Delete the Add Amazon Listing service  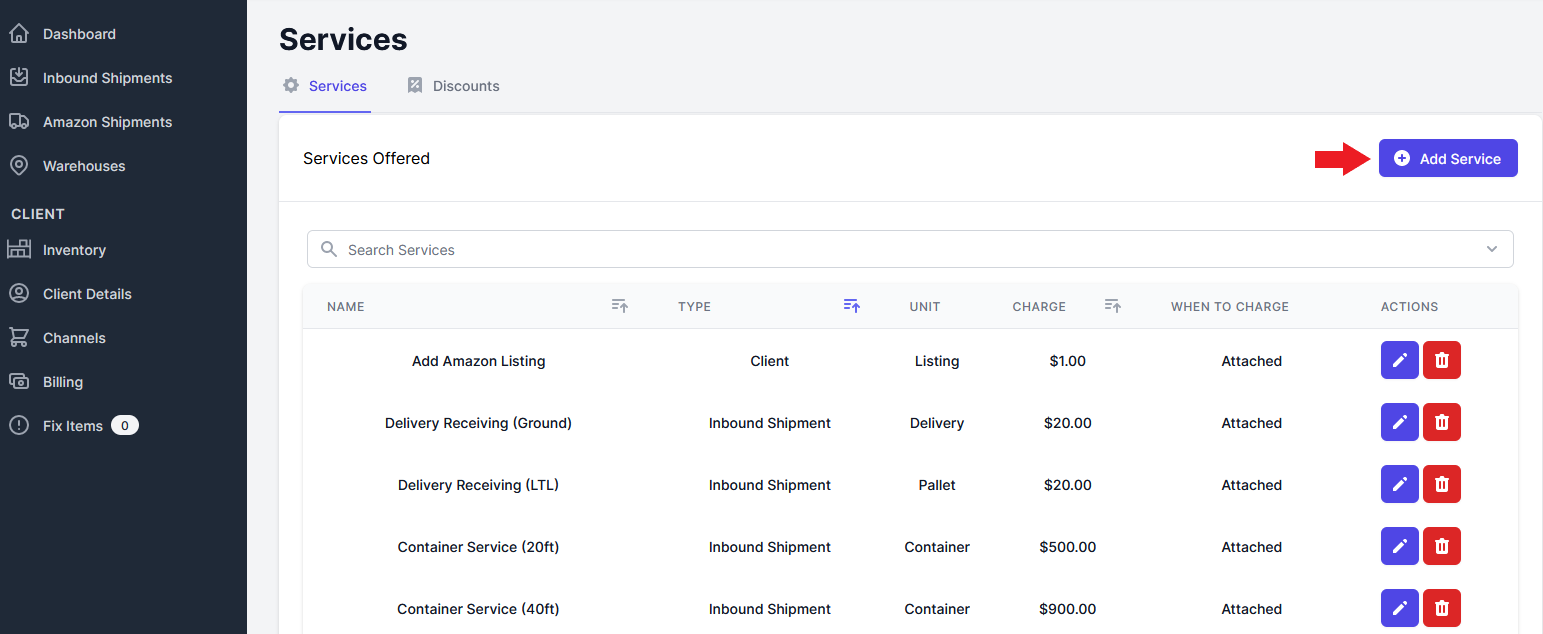tap(1441, 360)
